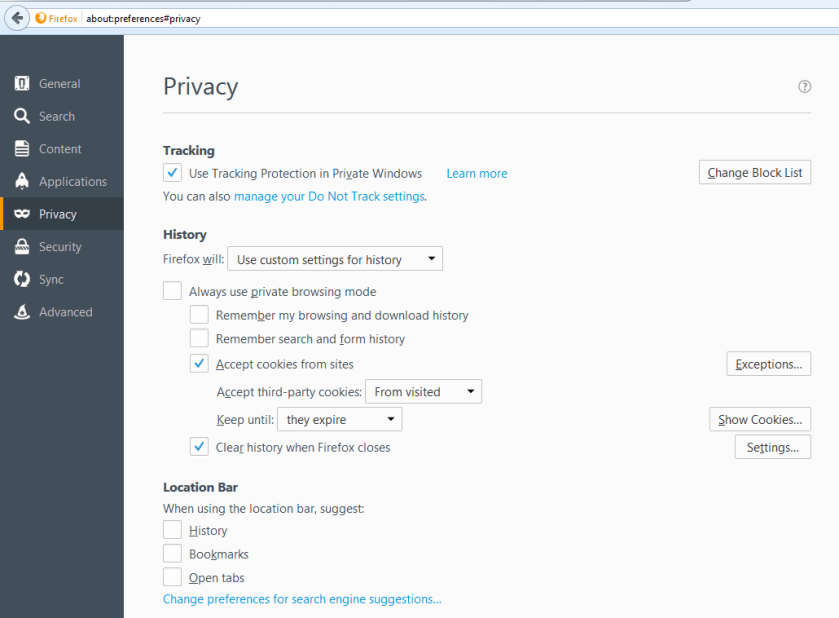
Task: Click the Change Block List button
Action: point(754,172)
